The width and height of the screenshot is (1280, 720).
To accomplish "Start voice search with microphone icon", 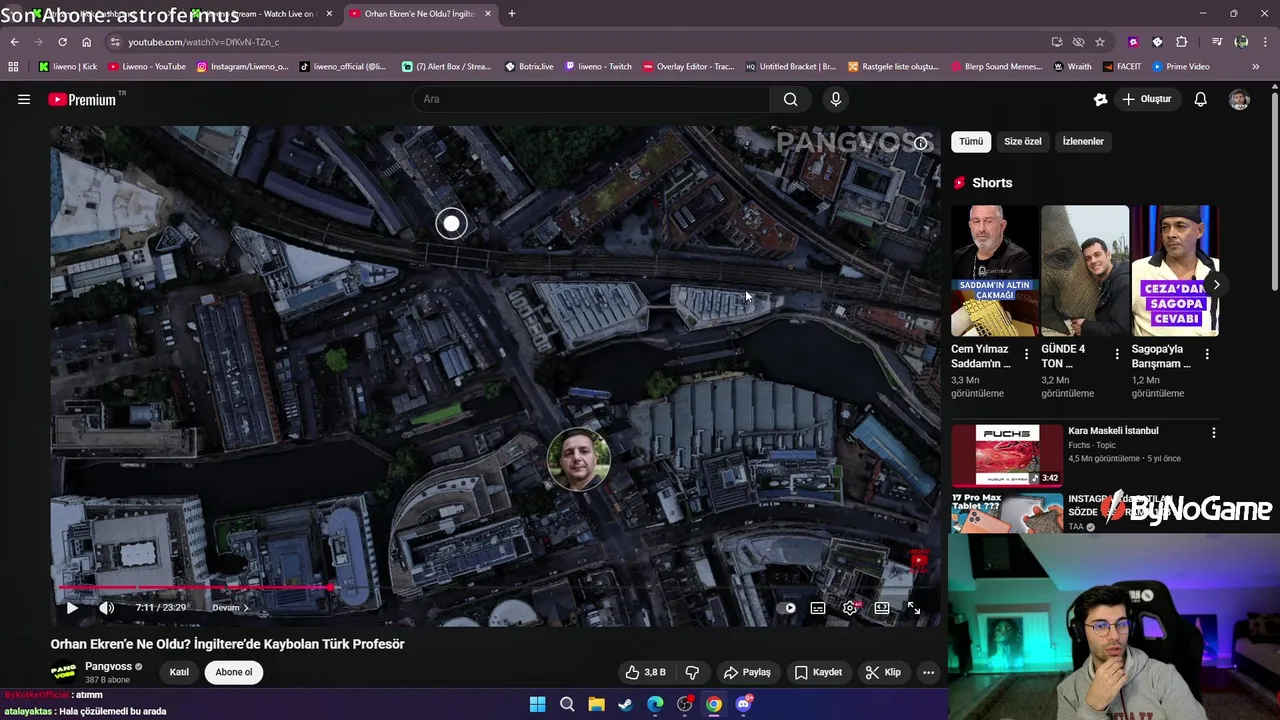I will click(x=836, y=99).
